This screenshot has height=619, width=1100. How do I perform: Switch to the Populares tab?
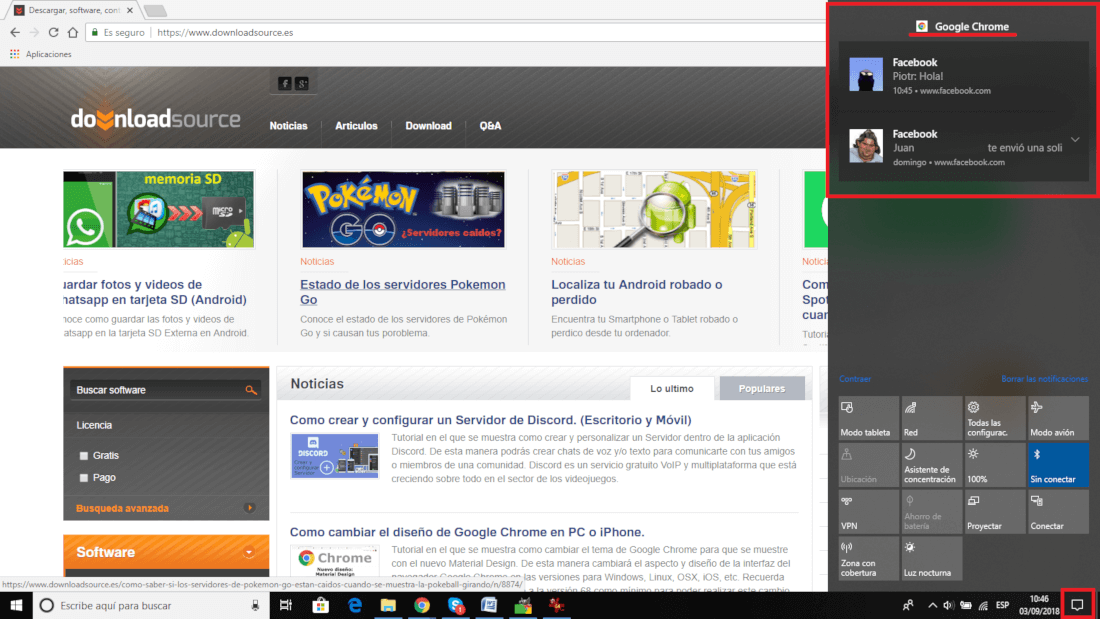(x=762, y=388)
